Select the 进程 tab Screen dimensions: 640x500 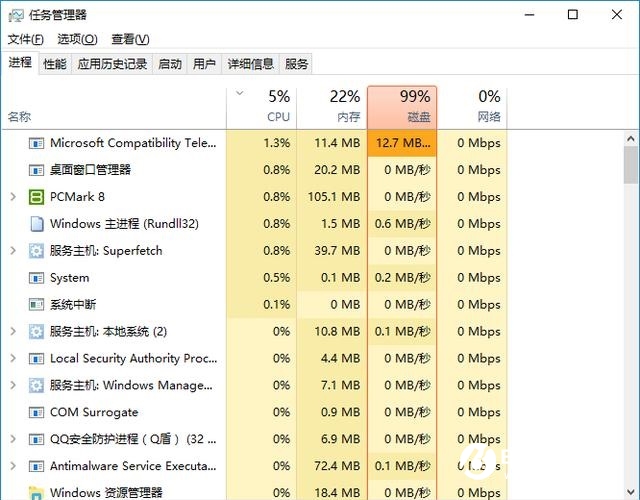tap(20, 63)
